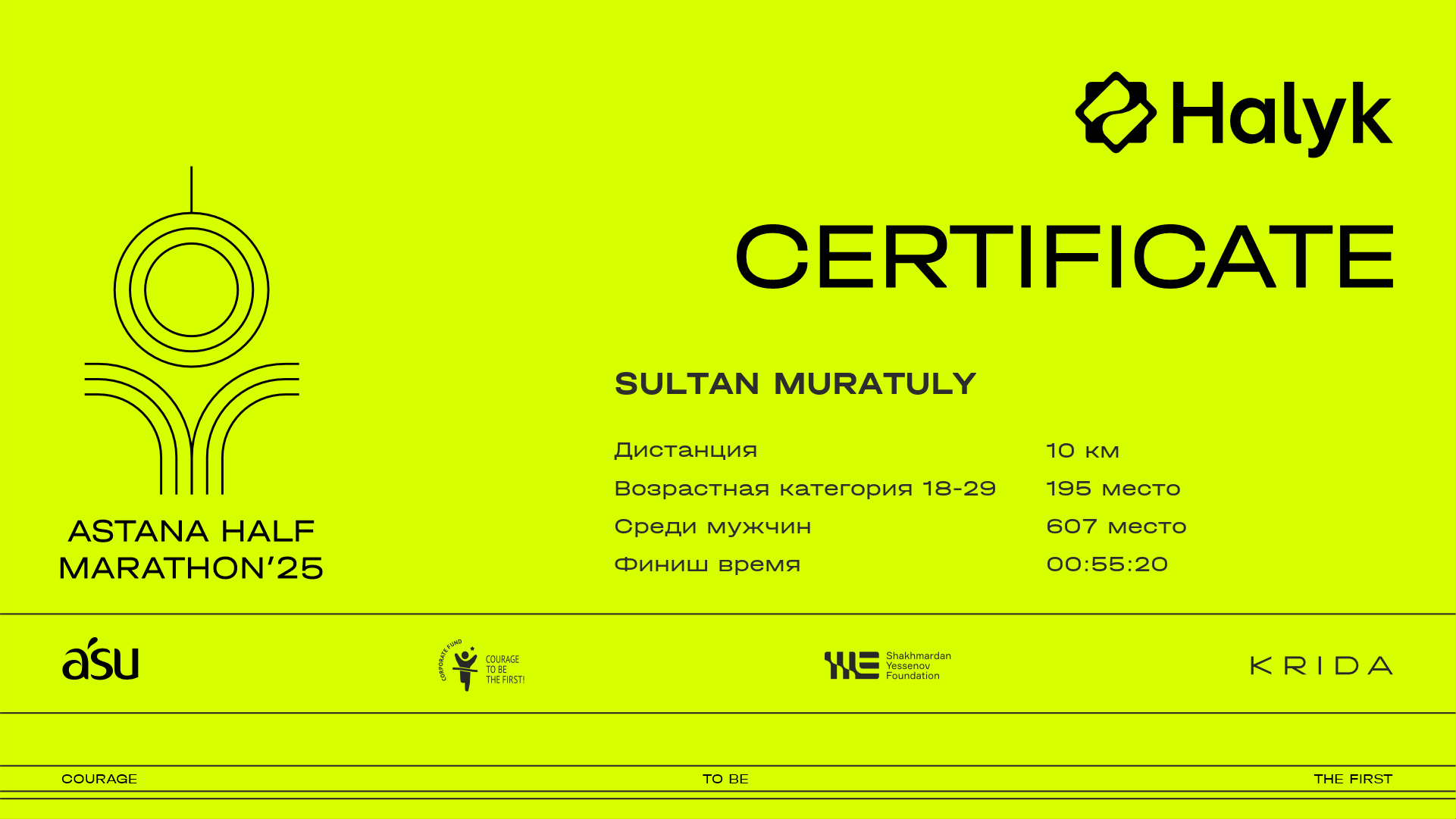Click the TO BE footer text
This screenshot has width=1456, height=819.
click(x=725, y=779)
